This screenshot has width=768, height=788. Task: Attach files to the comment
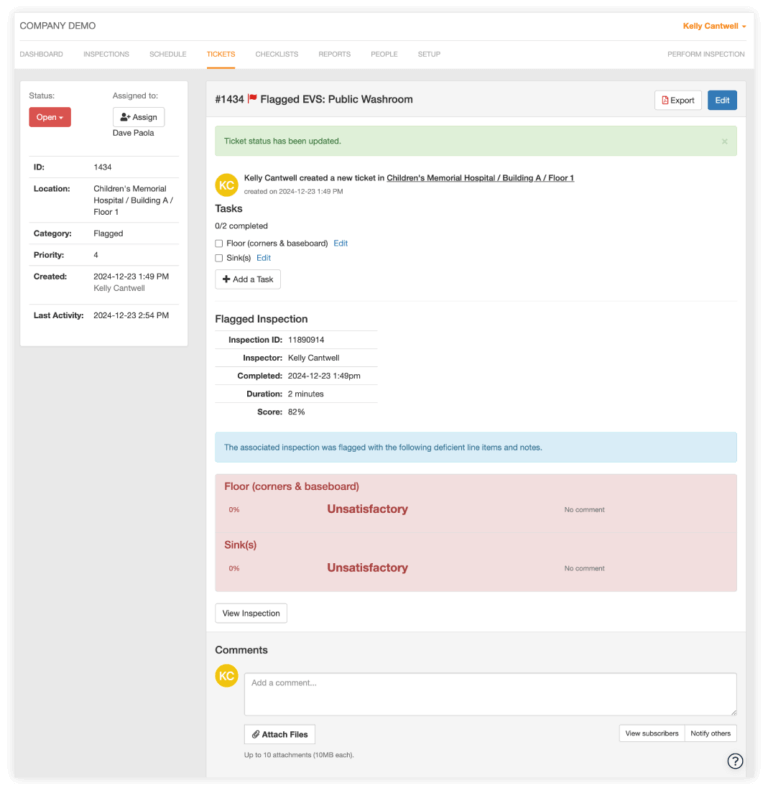pyautogui.click(x=279, y=734)
